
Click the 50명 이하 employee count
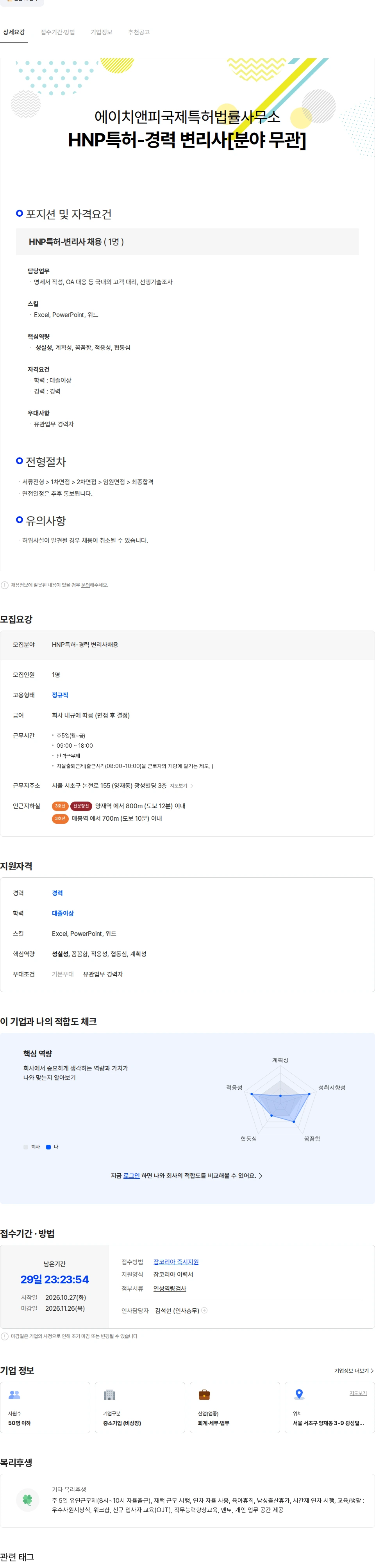tap(20, 1423)
